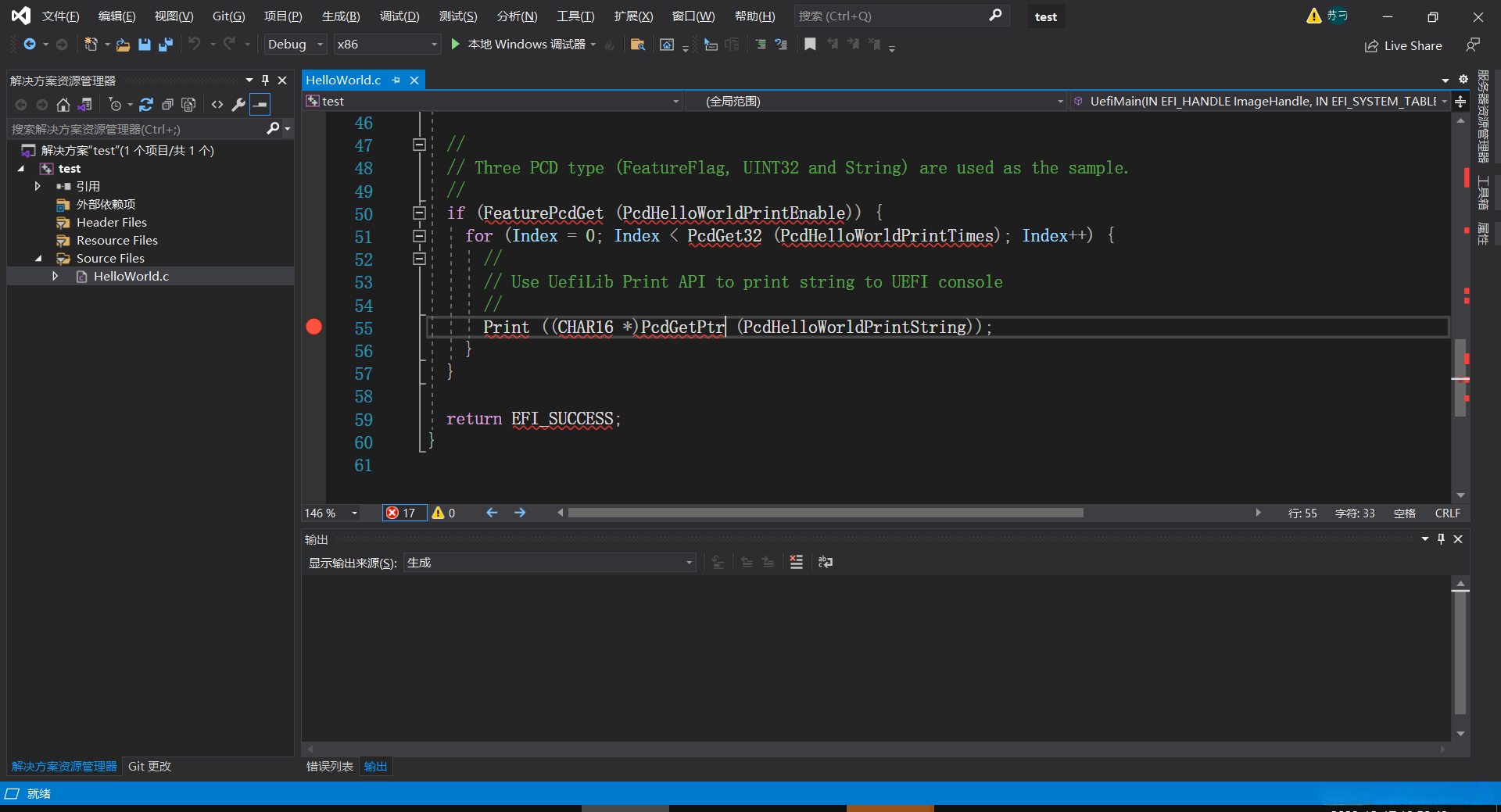This screenshot has height=812, width=1501.
Task: Toggle pin on the HelloWorld.c tab
Action: point(396,80)
